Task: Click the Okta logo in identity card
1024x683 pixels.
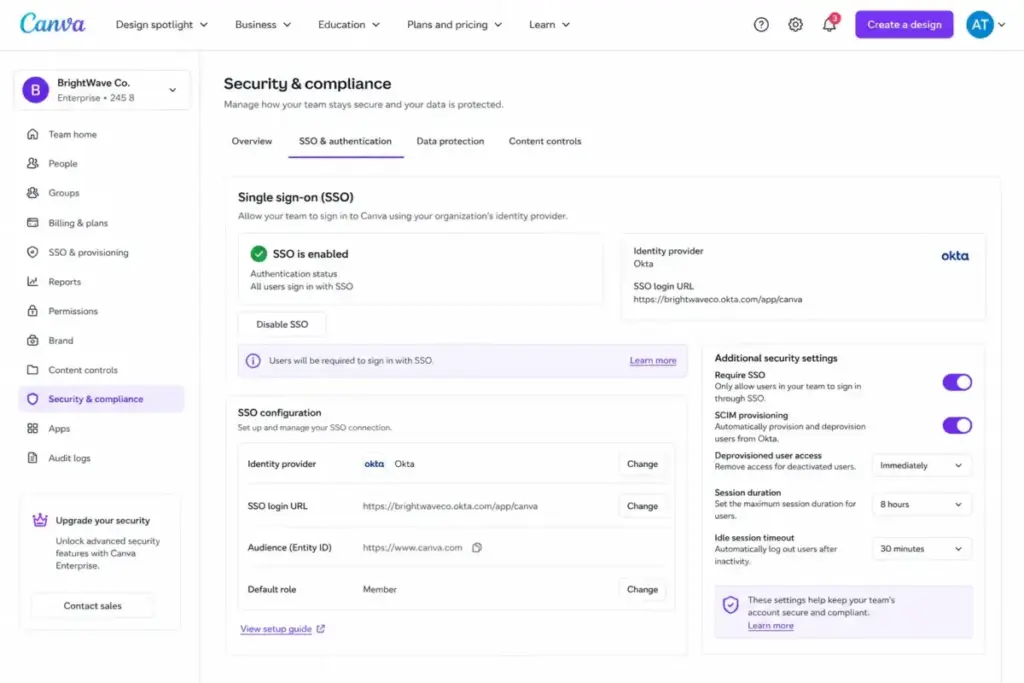Action: (955, 256)
